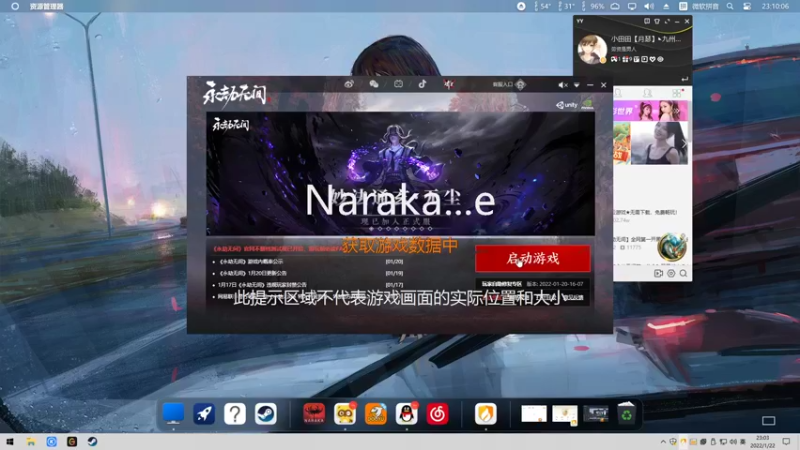Launch the rocket app from the dock
This screenshot has height=450, width=800.
[204, 413]
